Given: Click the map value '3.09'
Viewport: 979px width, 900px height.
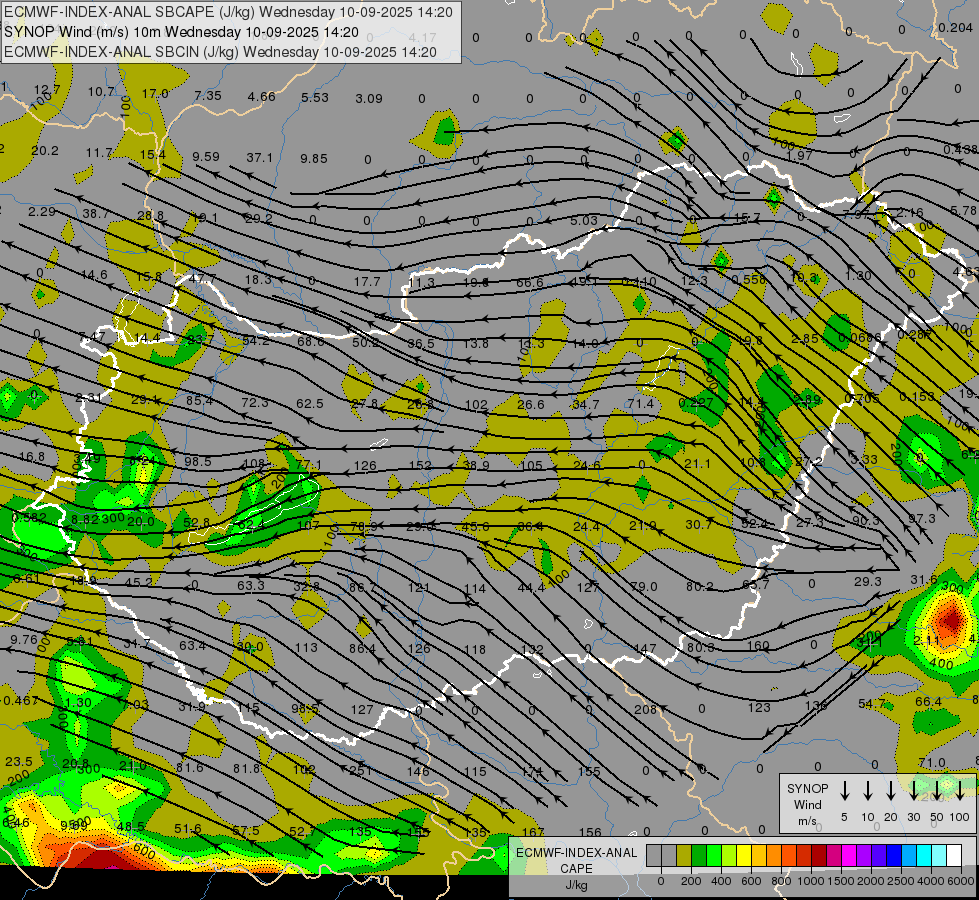Looking at the screenshot, I should coord(369,99).
